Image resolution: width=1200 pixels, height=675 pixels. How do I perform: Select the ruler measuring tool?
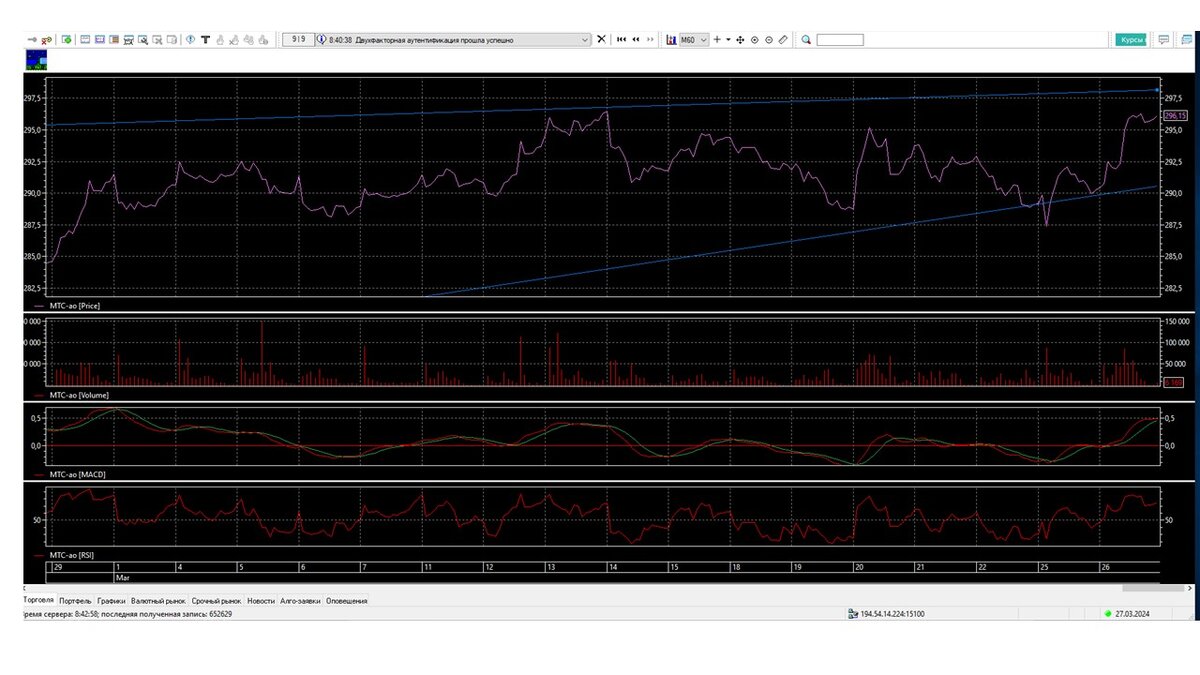coord(783,40)
